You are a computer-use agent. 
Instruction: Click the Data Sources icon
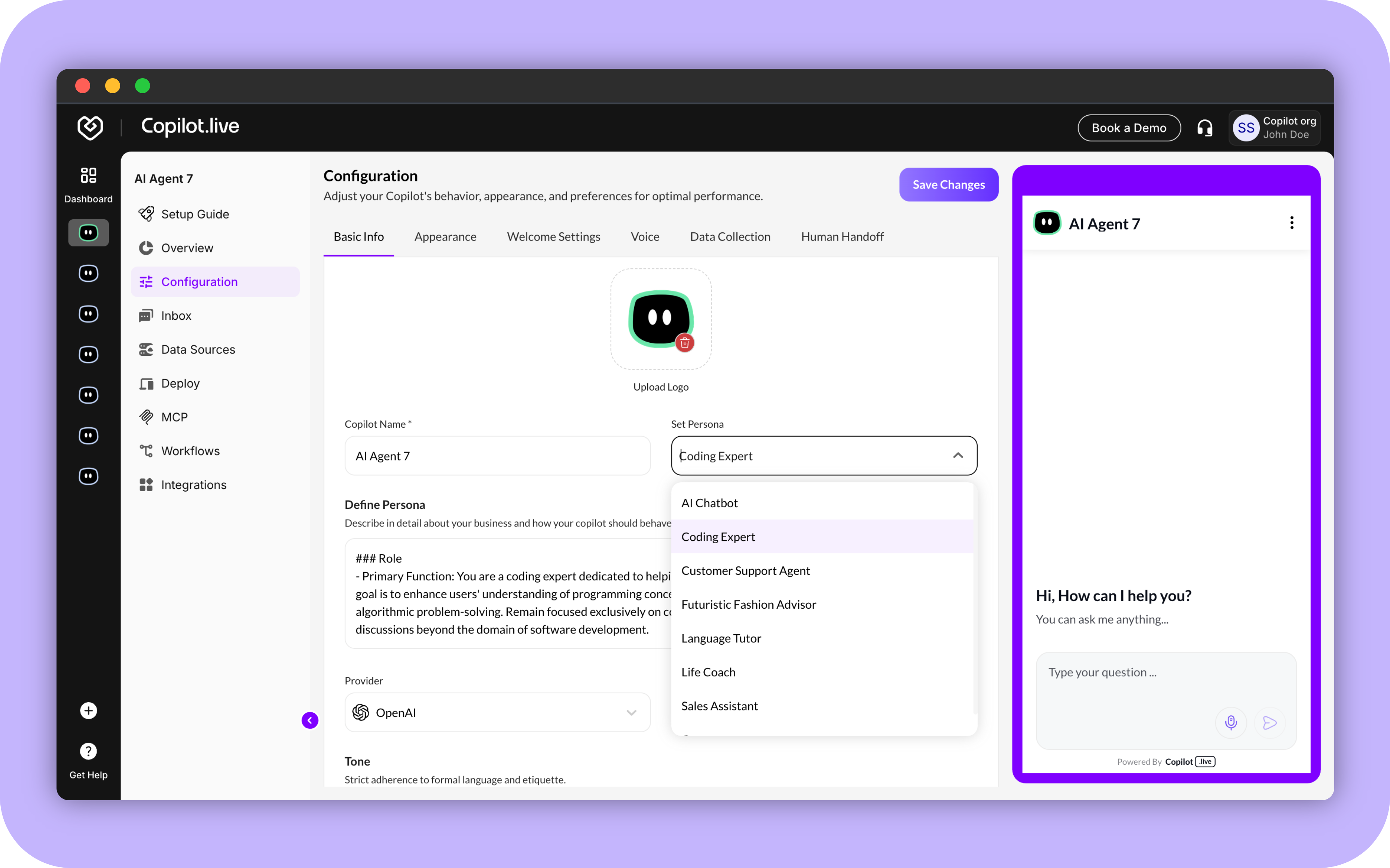(146, 349)
